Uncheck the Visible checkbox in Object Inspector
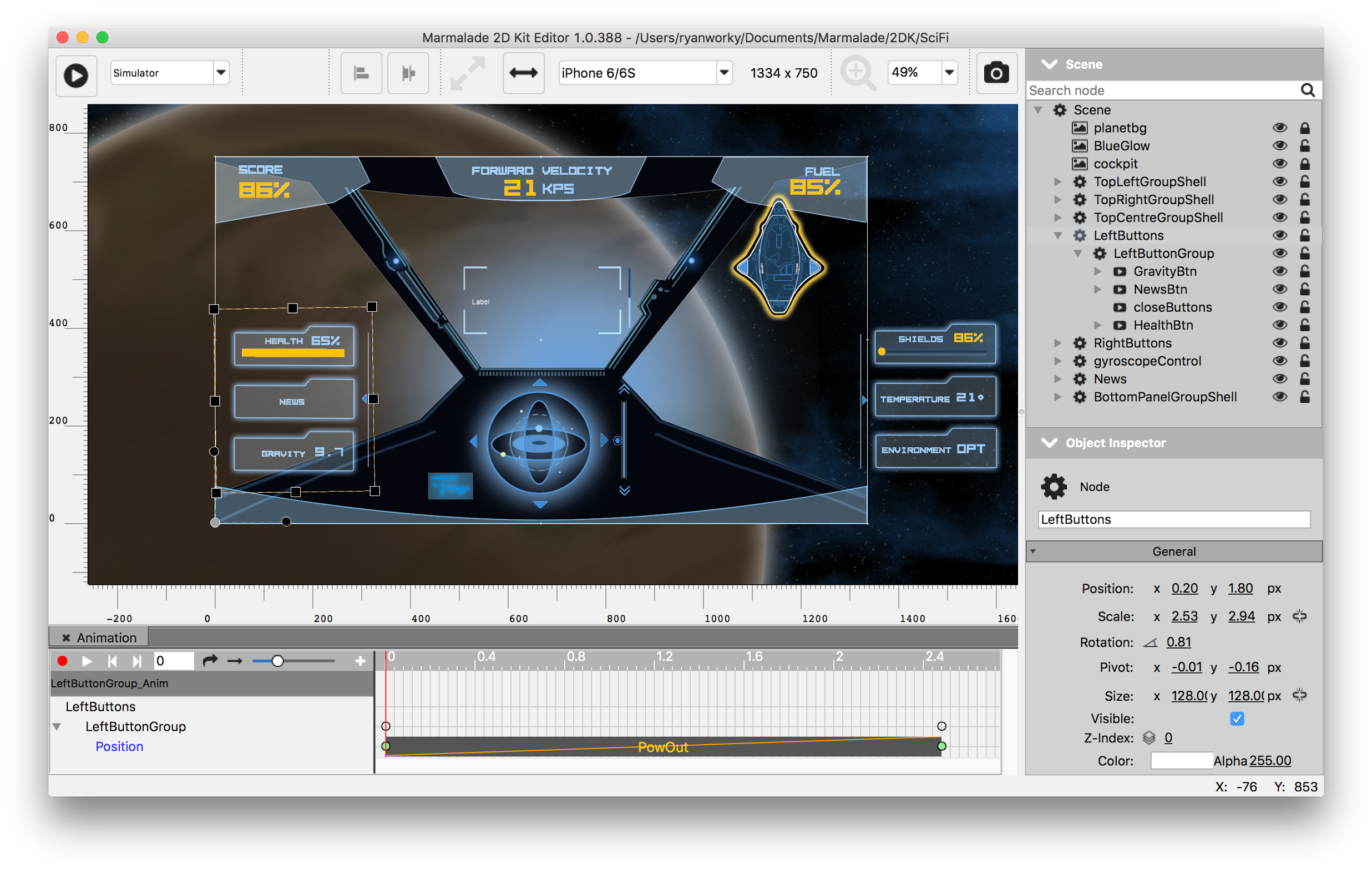1372x870 pixels. 1237,719
